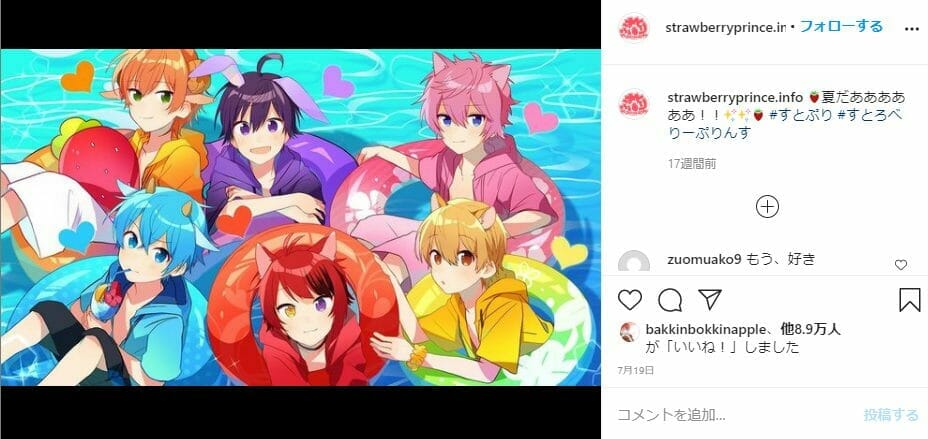
Task: Click the 17週間前 timestamp
Action: (692, 164)
